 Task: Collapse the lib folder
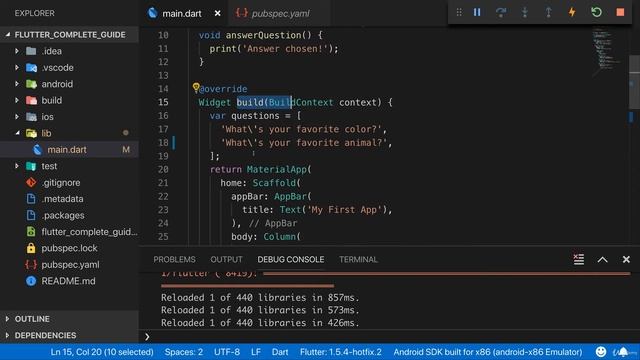point(17,133)
